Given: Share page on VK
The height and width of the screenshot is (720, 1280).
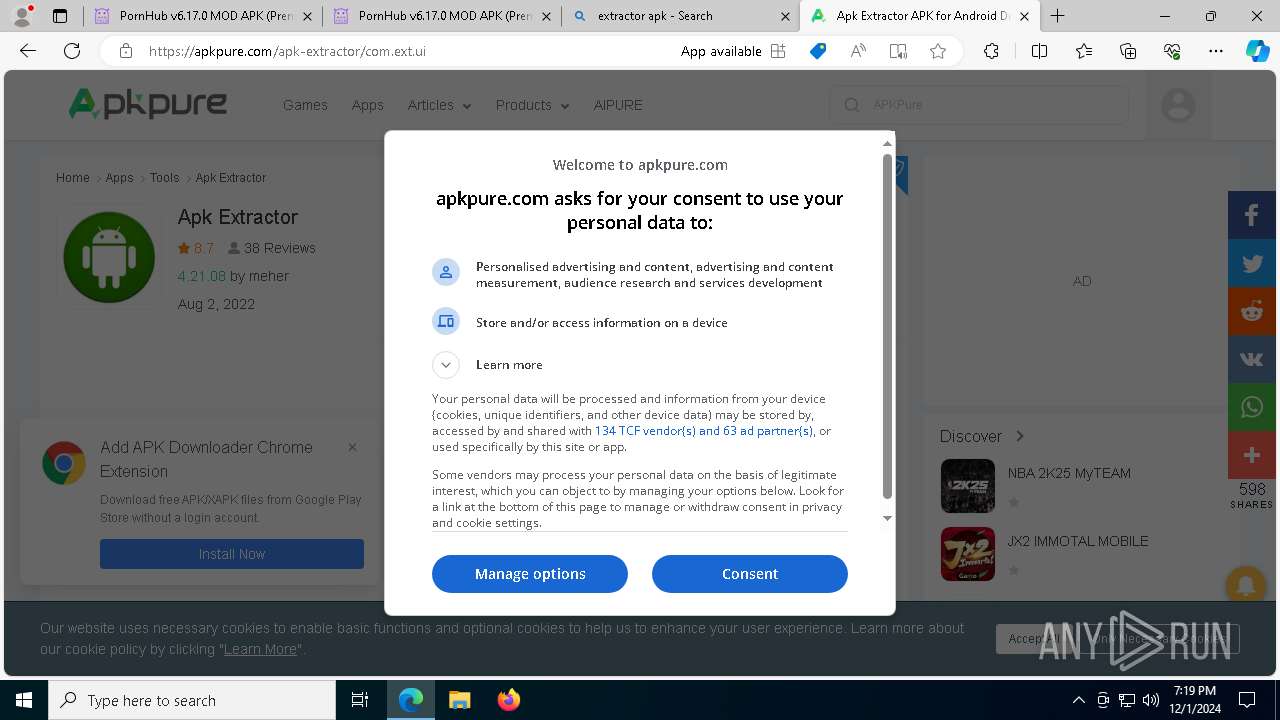Looking at the screenshot, I should click(x=1252, y=359).
